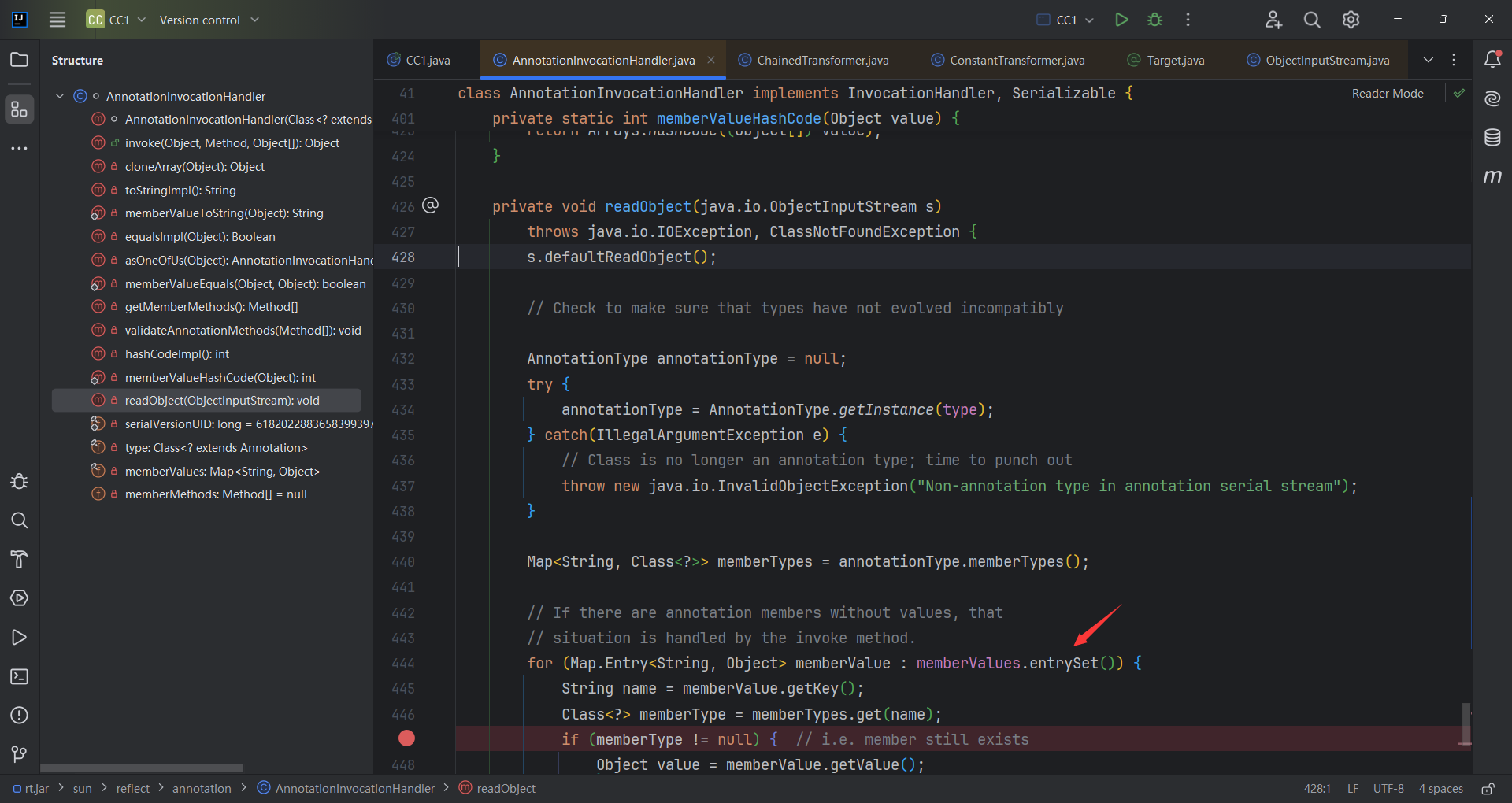Screen dimensions: 1512x803
Task: Switch to Target.java tab
Action: pyautogui.click(x=1166, y=60)
